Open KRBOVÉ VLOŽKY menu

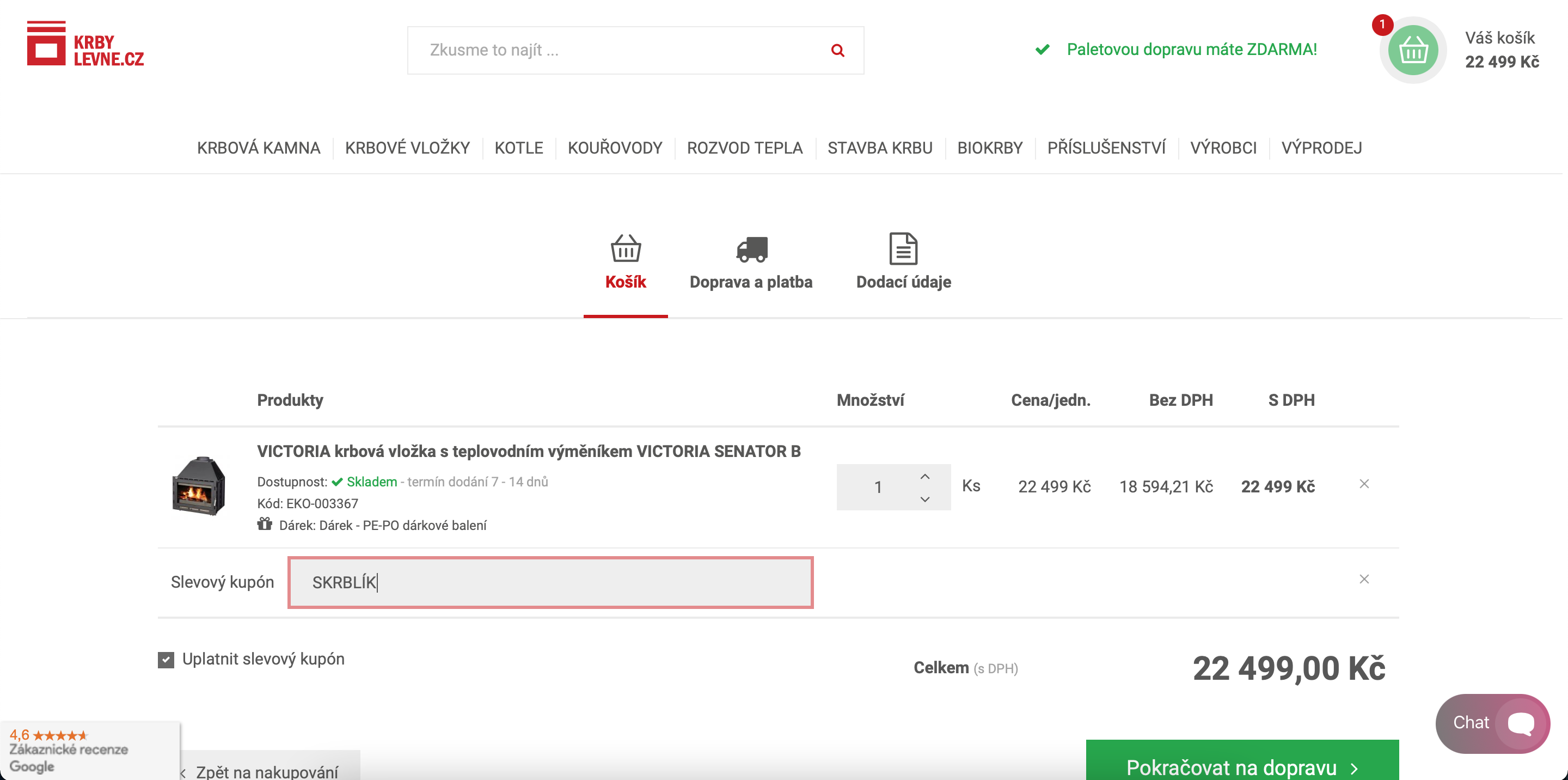[407, 148]
